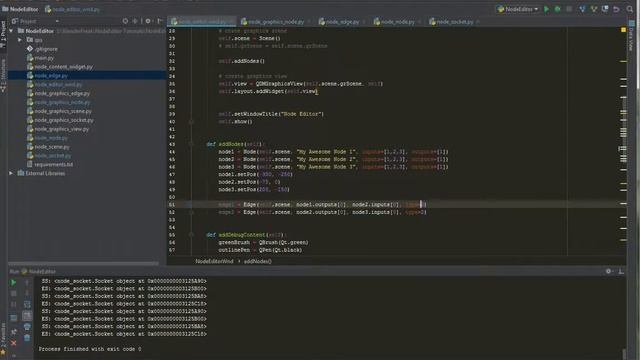This screenshot has width=640, height=360.
Task: Click the greyed-out stop button in the top toolbar
Action: tap(569, 9)
